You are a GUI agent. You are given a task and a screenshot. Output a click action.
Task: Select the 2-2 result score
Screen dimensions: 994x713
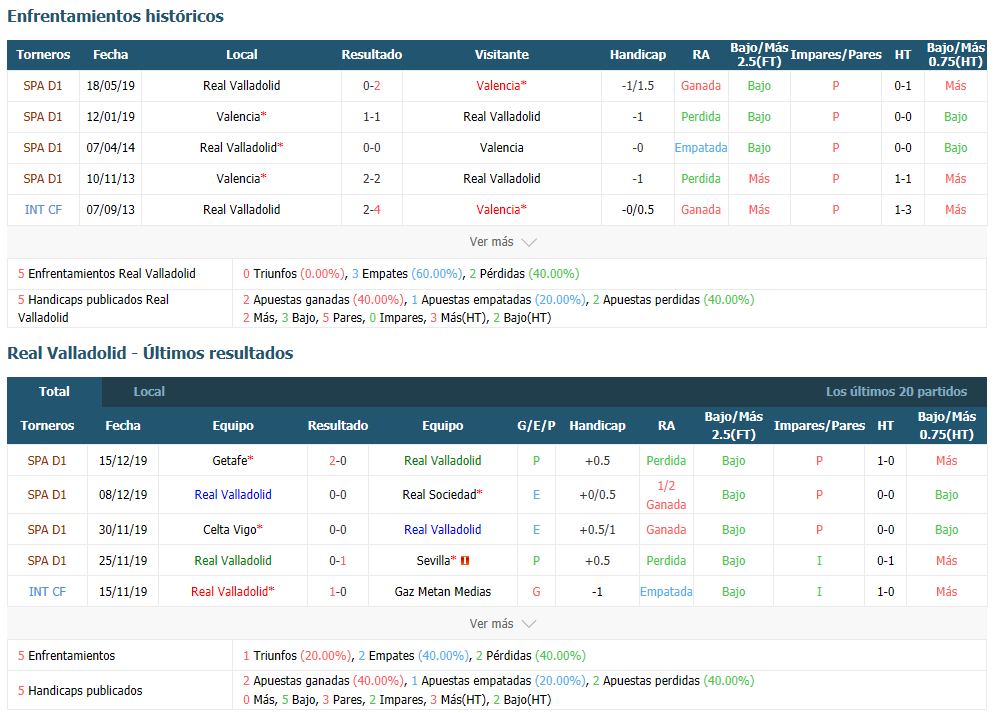[371, 179]
